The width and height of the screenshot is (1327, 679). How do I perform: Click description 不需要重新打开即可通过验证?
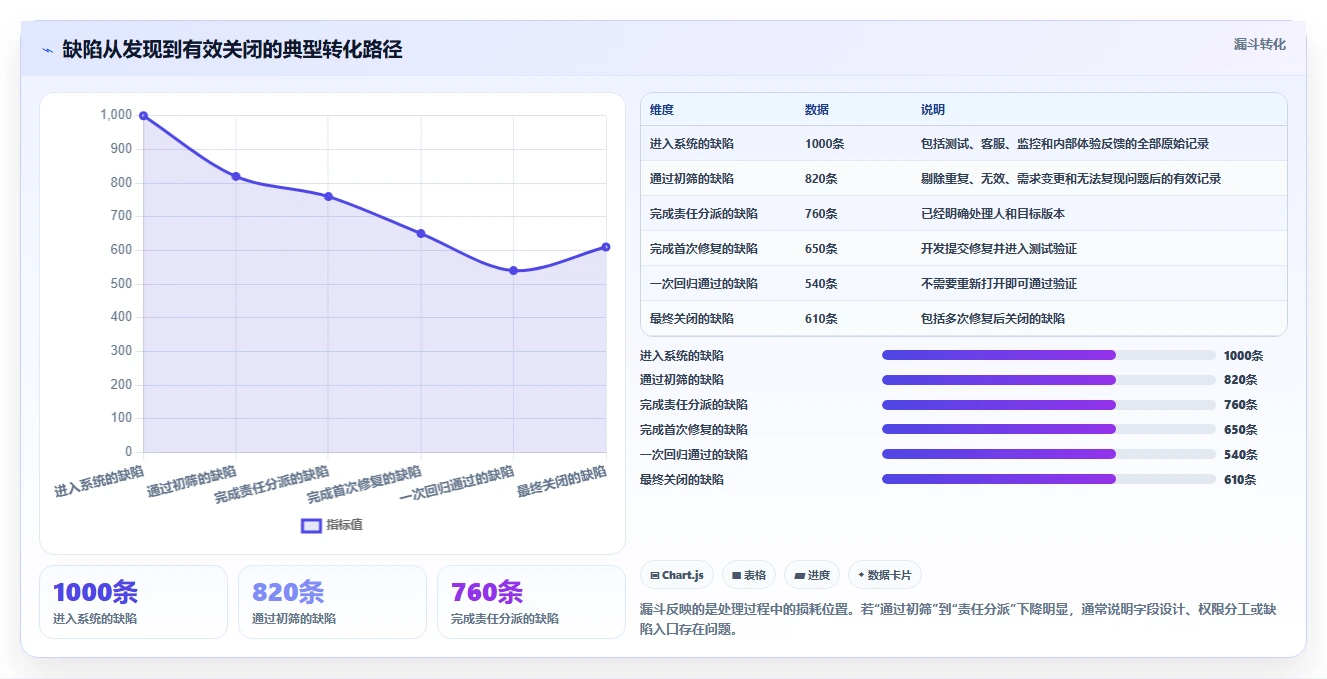pyautogui.click(x=999, y=284)
